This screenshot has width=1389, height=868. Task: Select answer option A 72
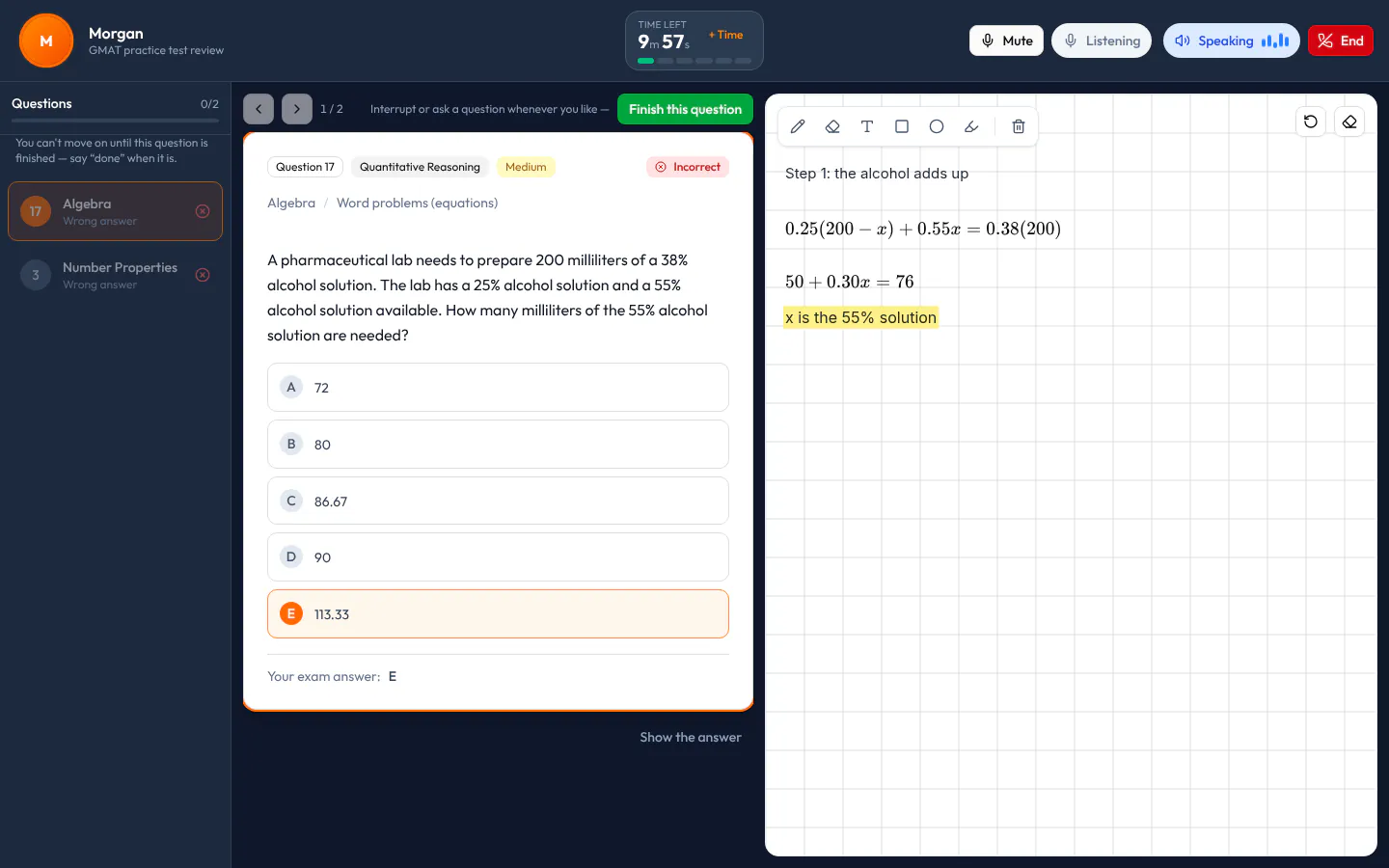point(498,387)
